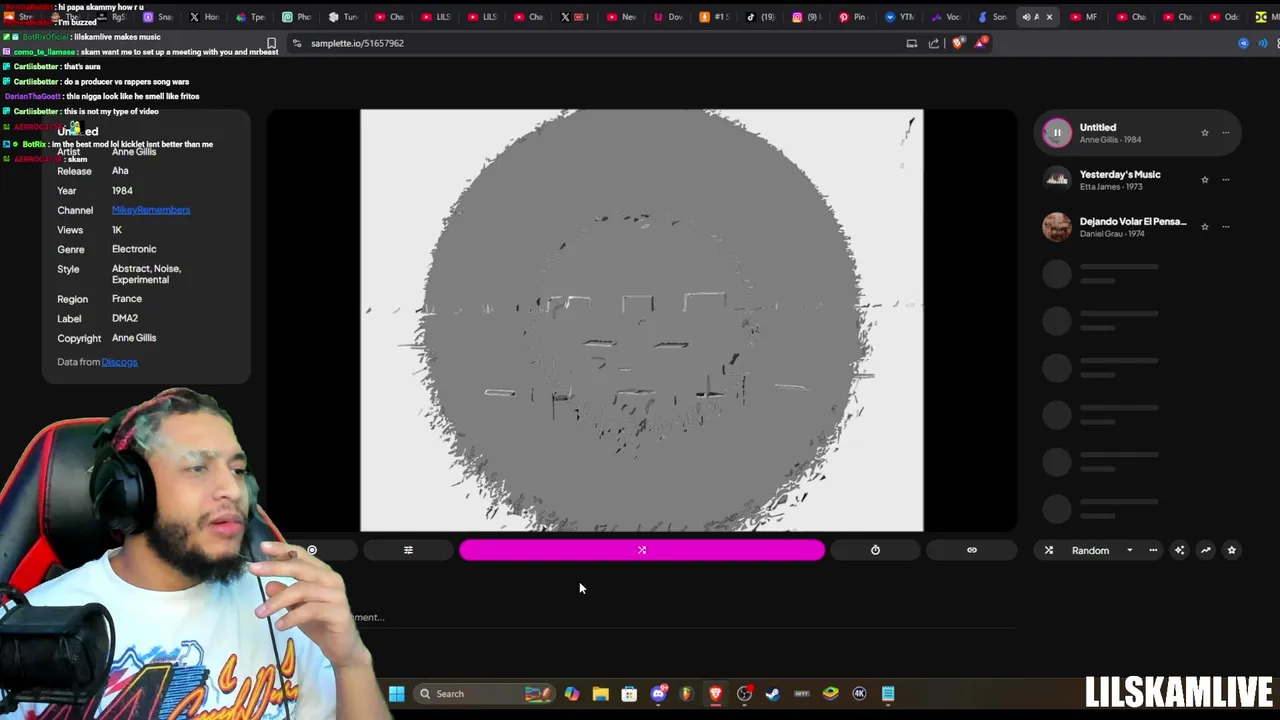Click shuffle icon beside Random label
Screen dimensions: 1280x720
click(1049, 550)
